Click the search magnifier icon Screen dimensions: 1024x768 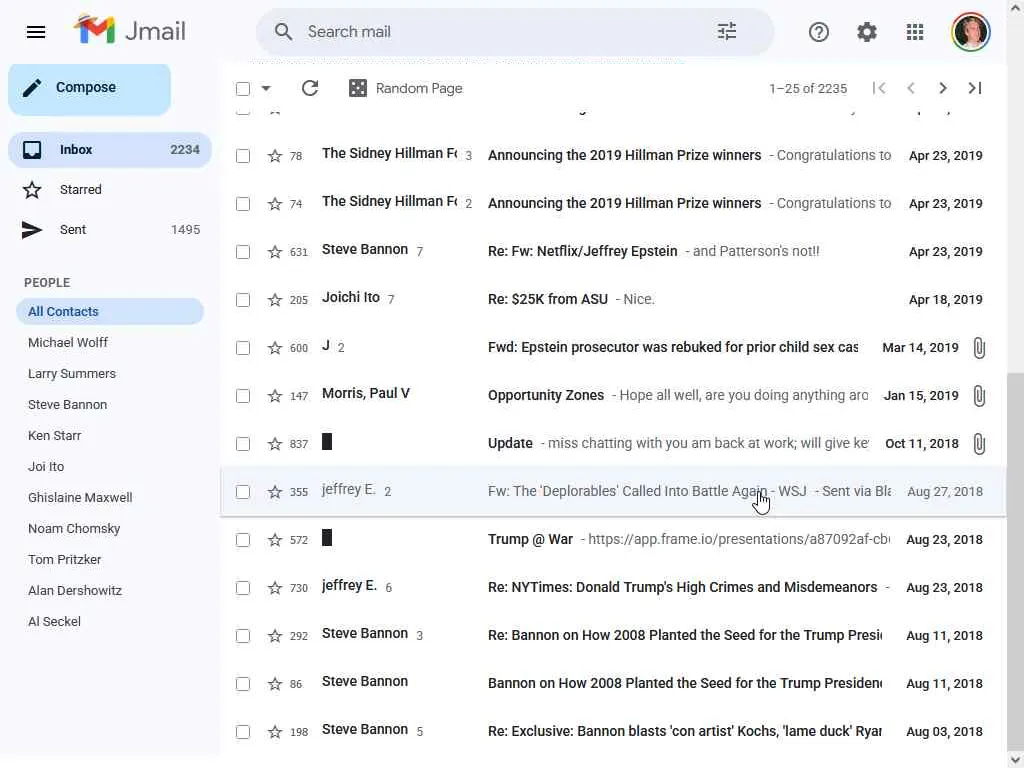coord(283,31)
